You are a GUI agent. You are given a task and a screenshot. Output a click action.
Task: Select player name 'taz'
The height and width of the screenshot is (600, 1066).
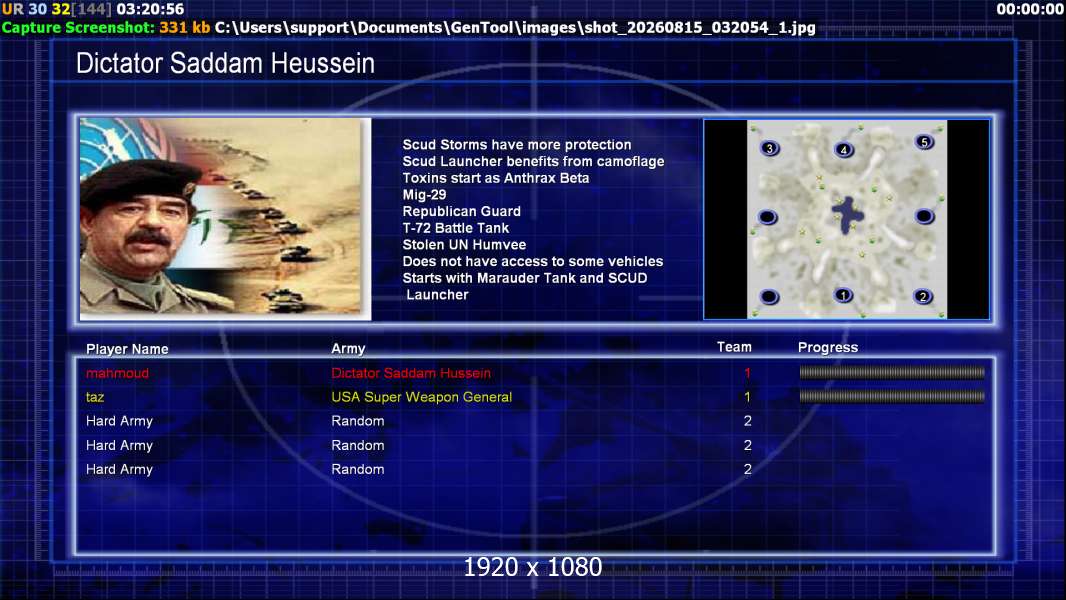click(94, 397)
